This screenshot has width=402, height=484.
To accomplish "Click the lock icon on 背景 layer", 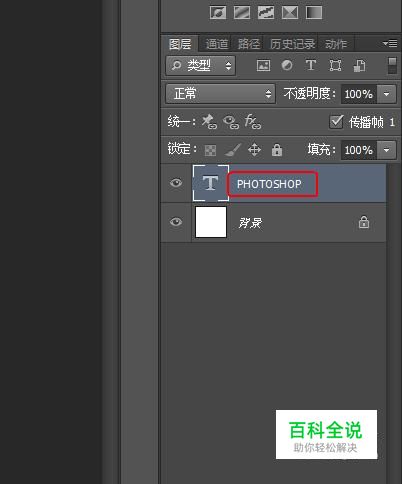I will 364,222.
